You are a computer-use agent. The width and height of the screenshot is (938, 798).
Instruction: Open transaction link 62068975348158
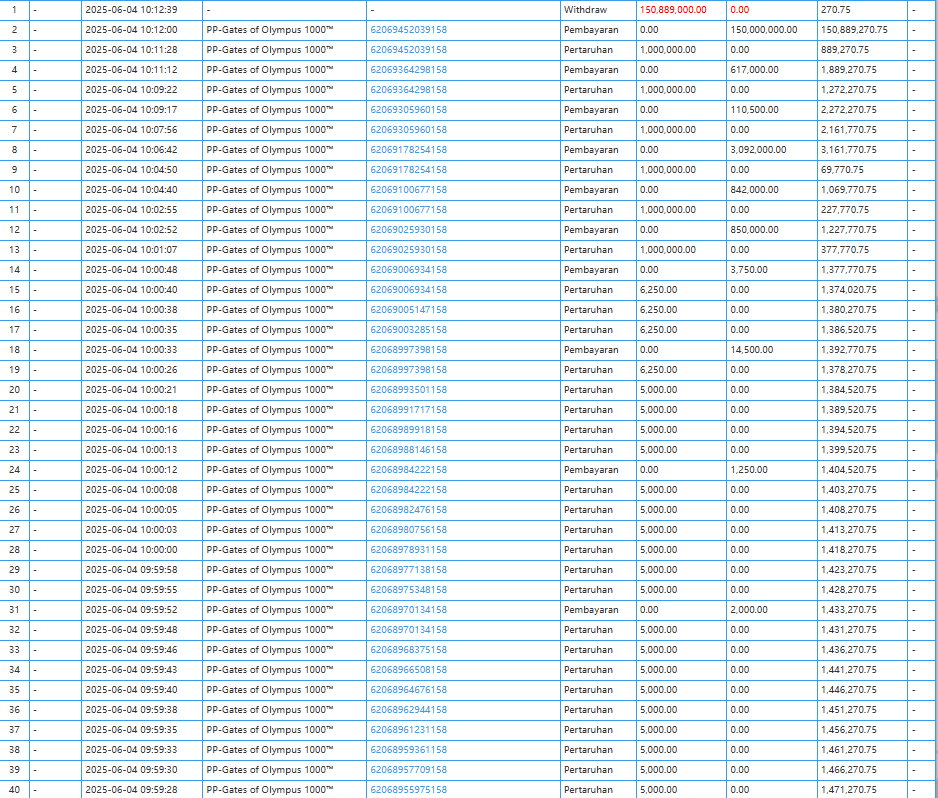pyautogui.click(x=409, y=590)
